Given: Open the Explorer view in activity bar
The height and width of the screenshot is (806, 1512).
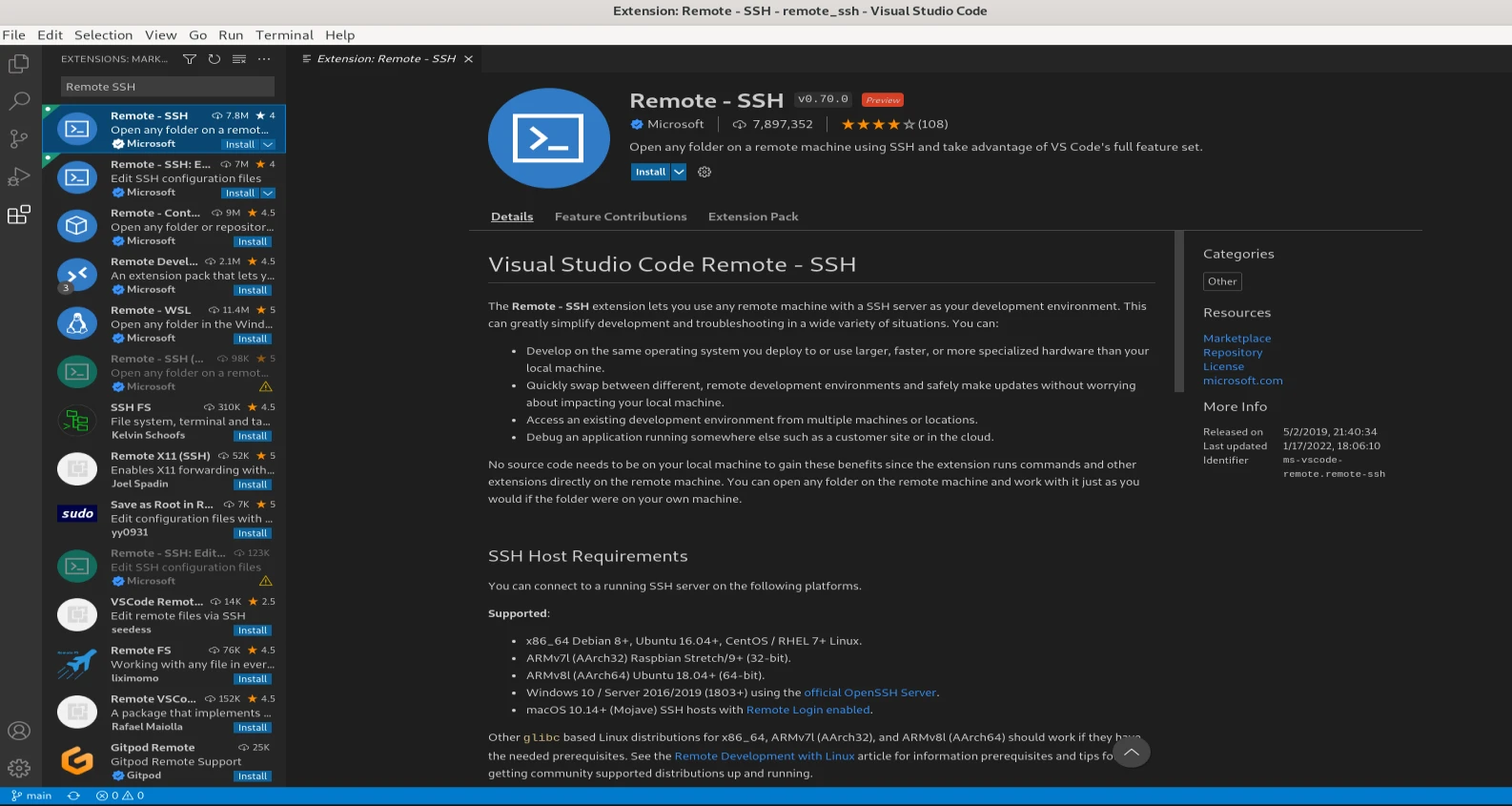Looking at the screenshot, I should coord(19,64).
